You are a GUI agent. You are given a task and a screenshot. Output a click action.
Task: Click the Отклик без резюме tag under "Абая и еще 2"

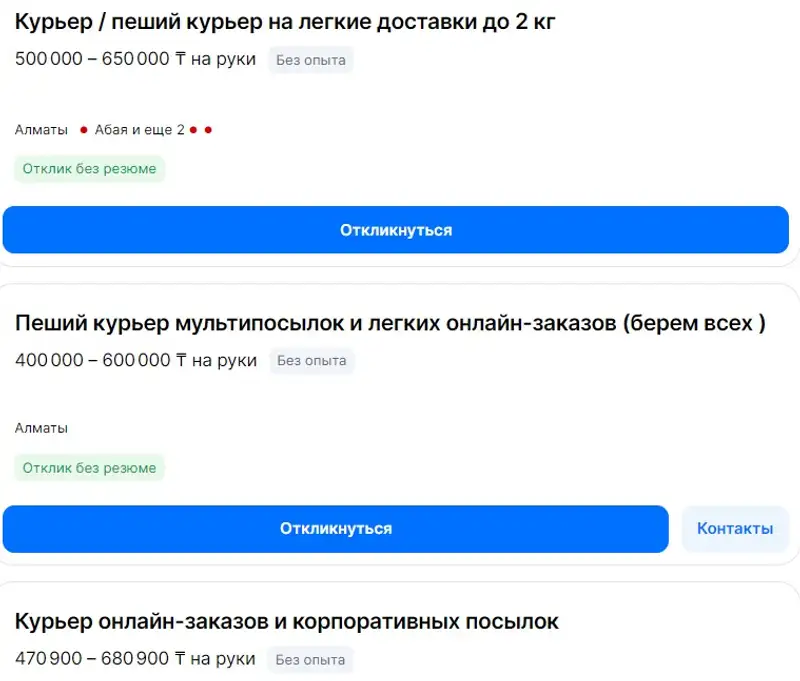coord(89,169)
